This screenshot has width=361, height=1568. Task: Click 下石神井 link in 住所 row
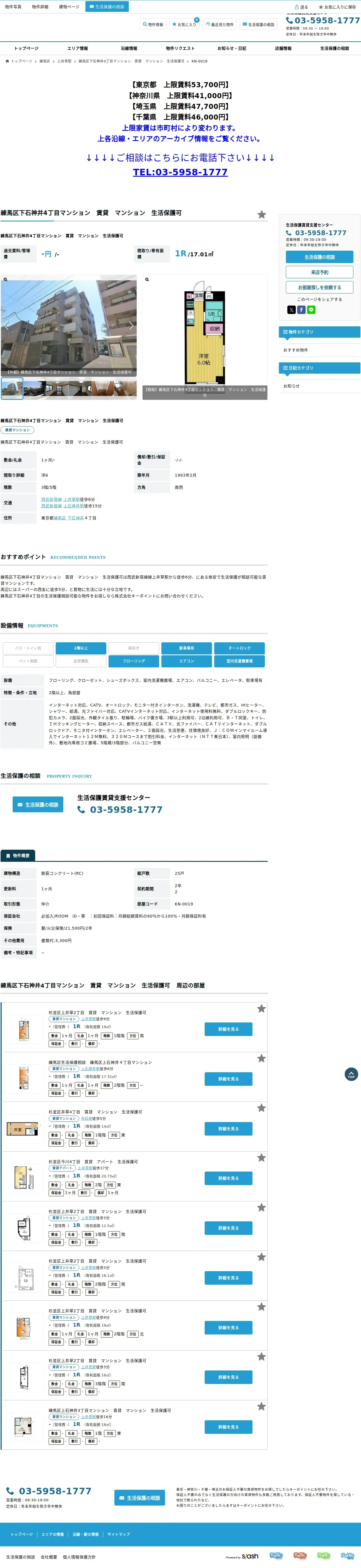tap(76, 518)
